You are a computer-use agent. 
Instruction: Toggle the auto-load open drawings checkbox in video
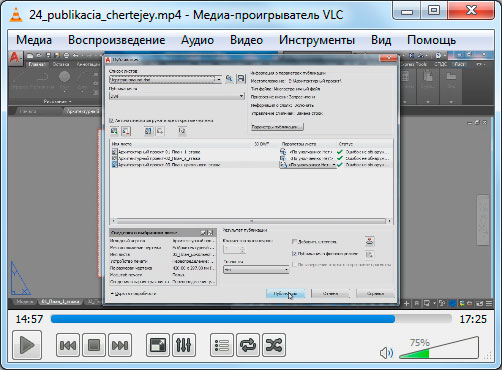[x=112, y=121]
